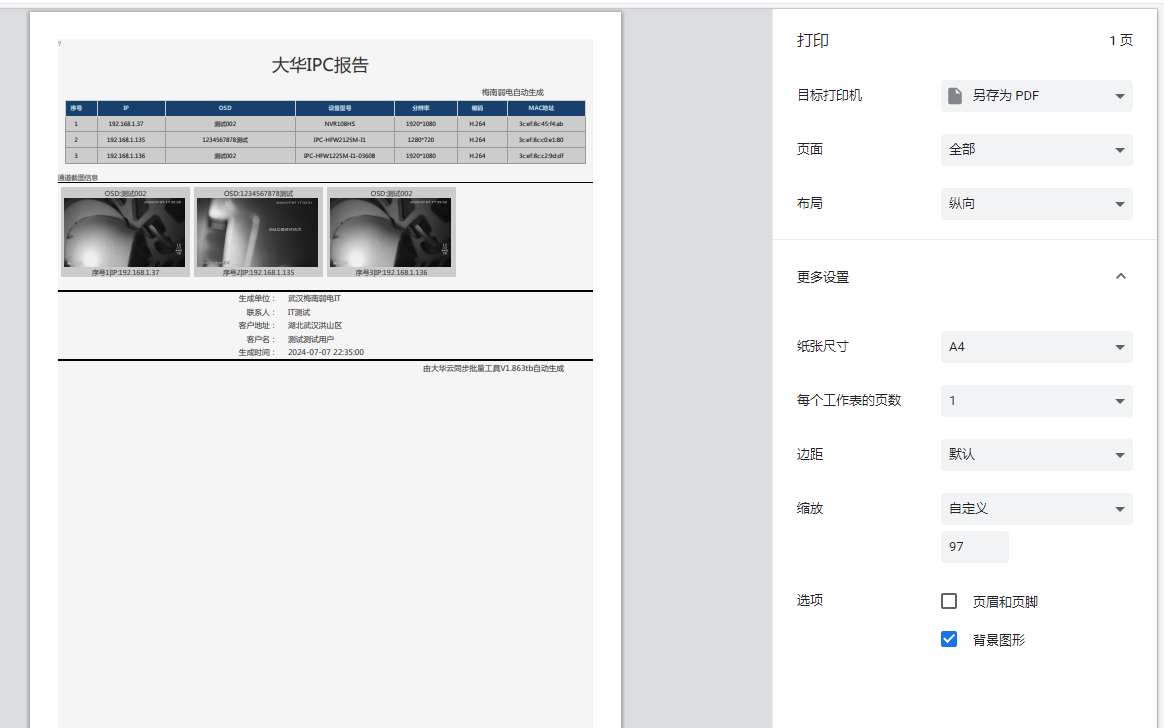Click the 梅南弱电自动生成 caption
1164x728 pixels.
[x=513, y=93]
